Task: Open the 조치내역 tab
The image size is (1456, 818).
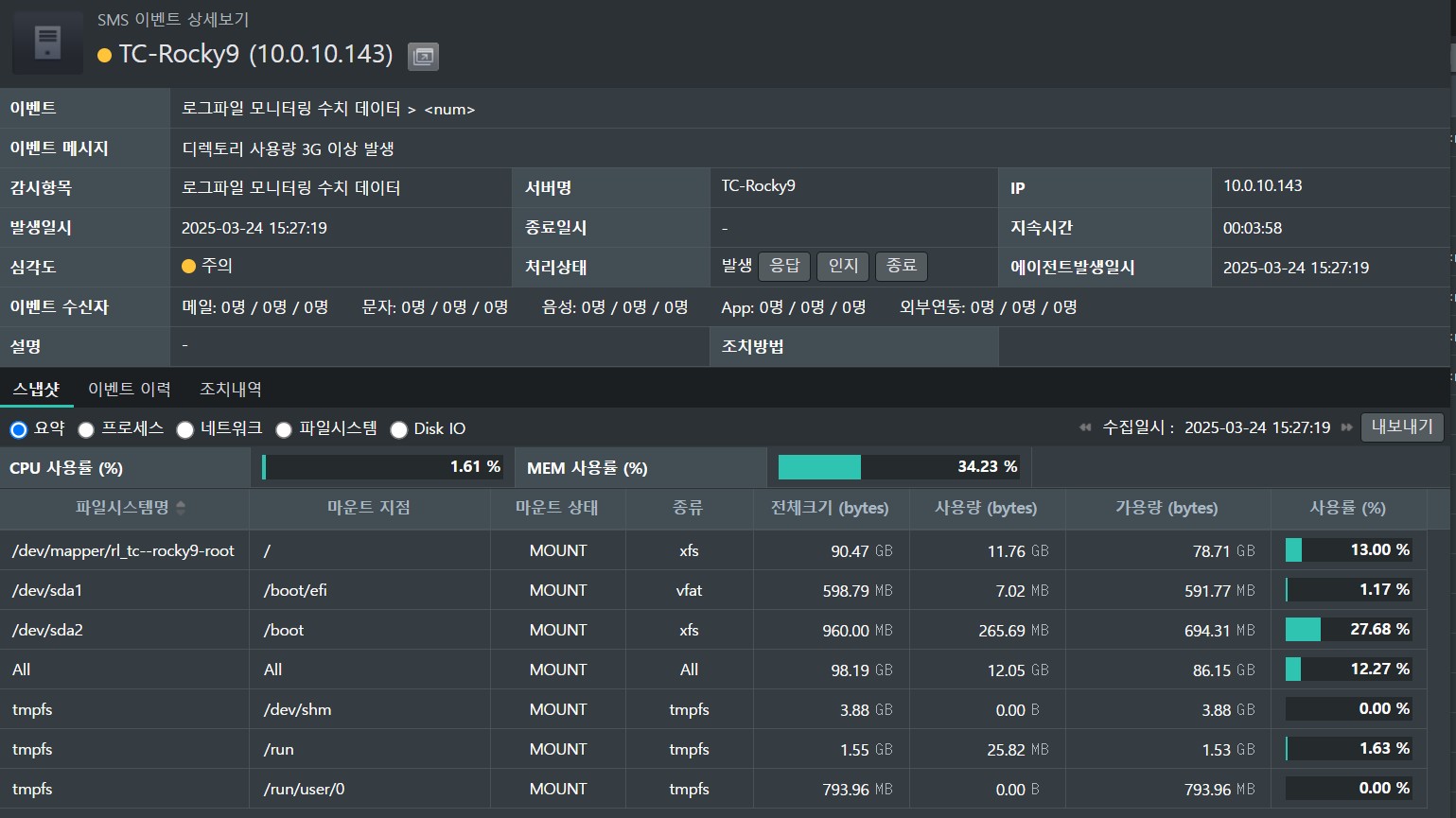Action: pyautogui.click(x=231, y=389)
